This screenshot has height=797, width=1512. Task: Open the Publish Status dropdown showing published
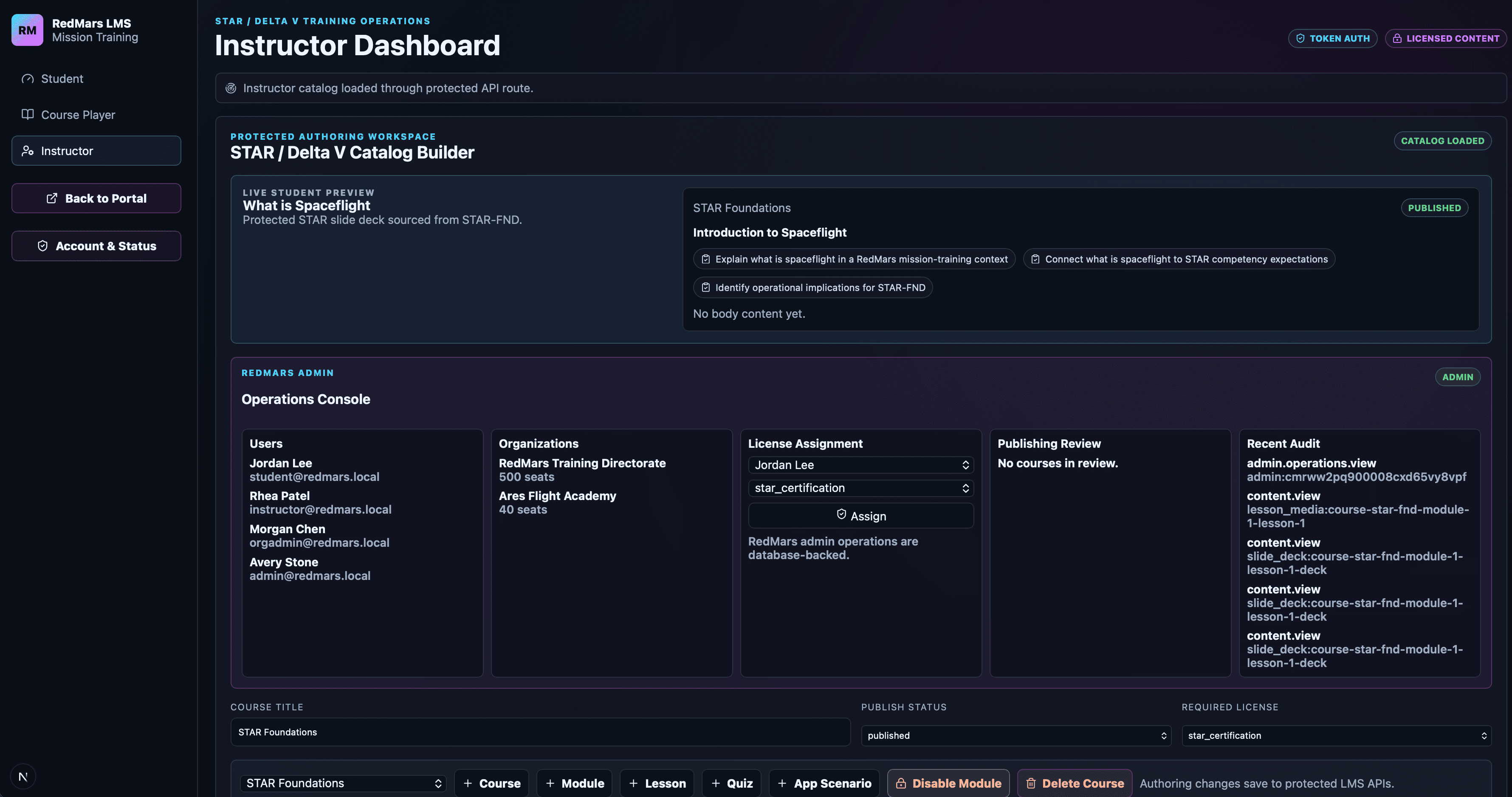click(x=1016, y=735)
